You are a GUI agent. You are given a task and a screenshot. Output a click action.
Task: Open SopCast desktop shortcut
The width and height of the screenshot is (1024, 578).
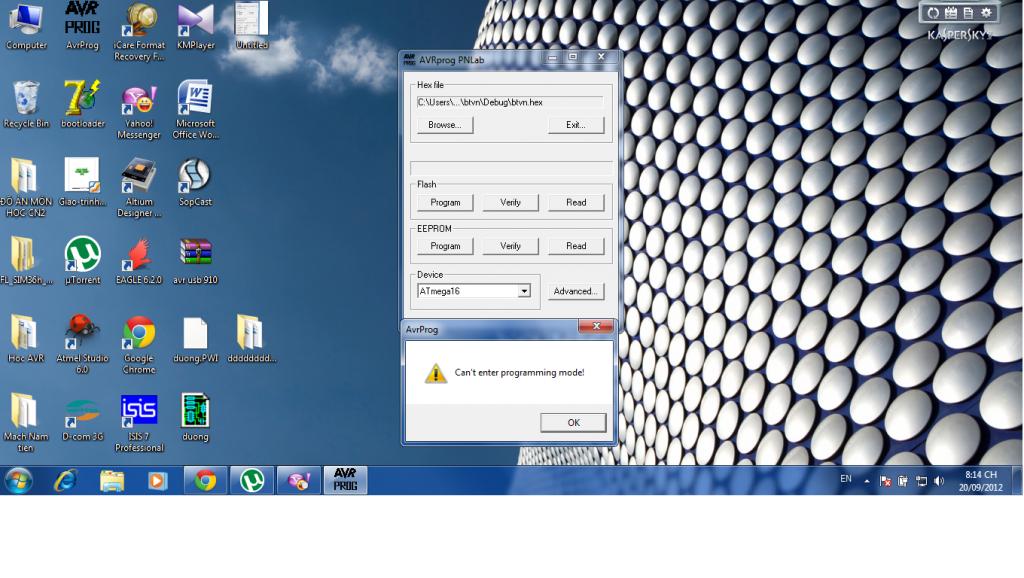pos(195,183)
